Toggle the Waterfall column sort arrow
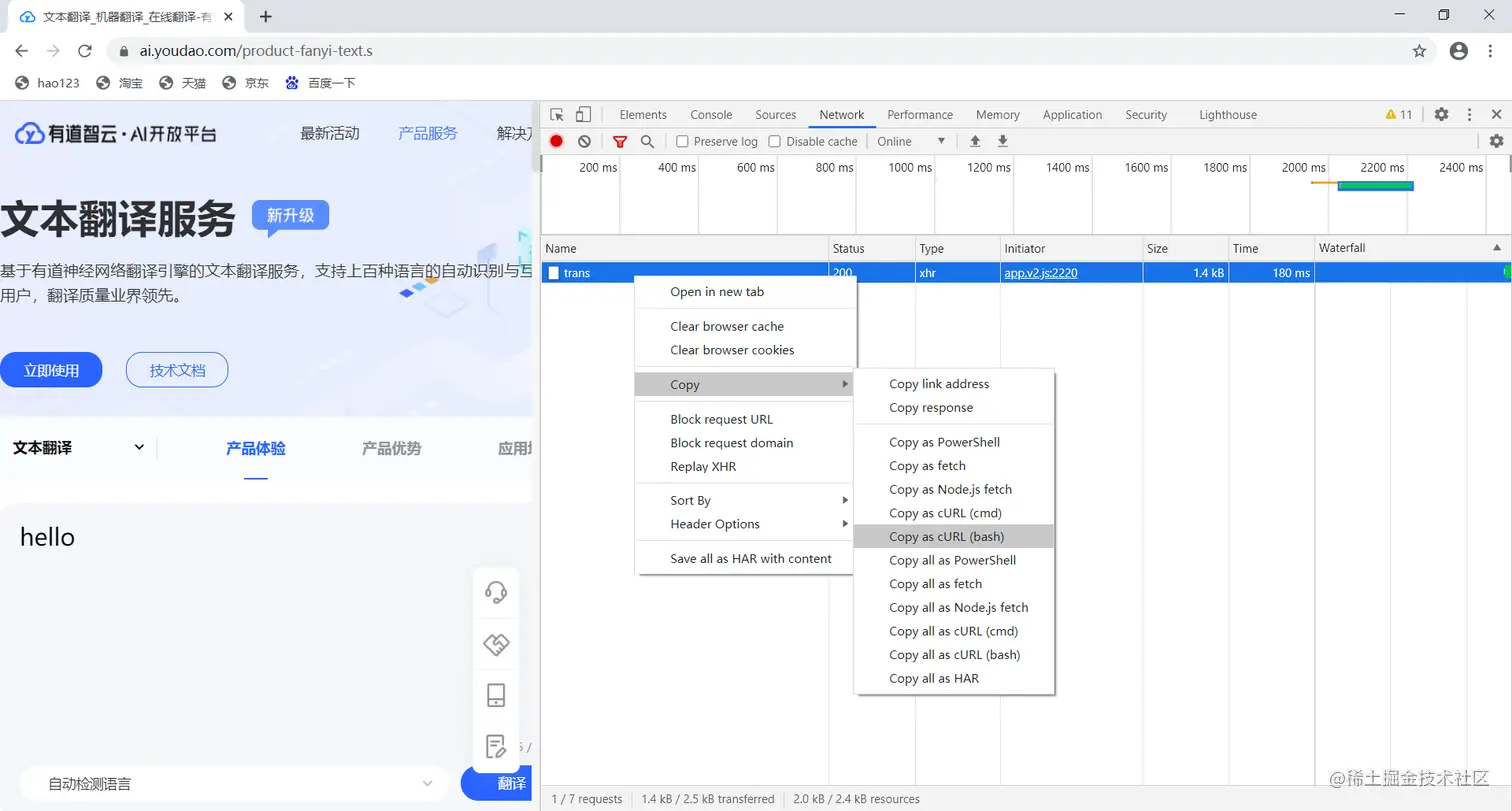 (x=1497, y=248)
